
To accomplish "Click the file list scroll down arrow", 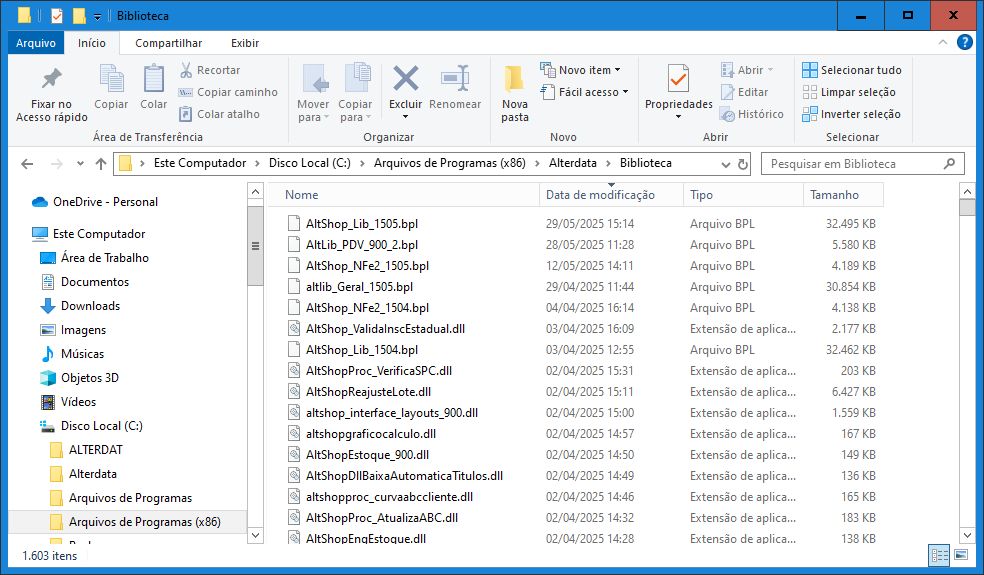I will pyautogui.click(x=967, y=535).
